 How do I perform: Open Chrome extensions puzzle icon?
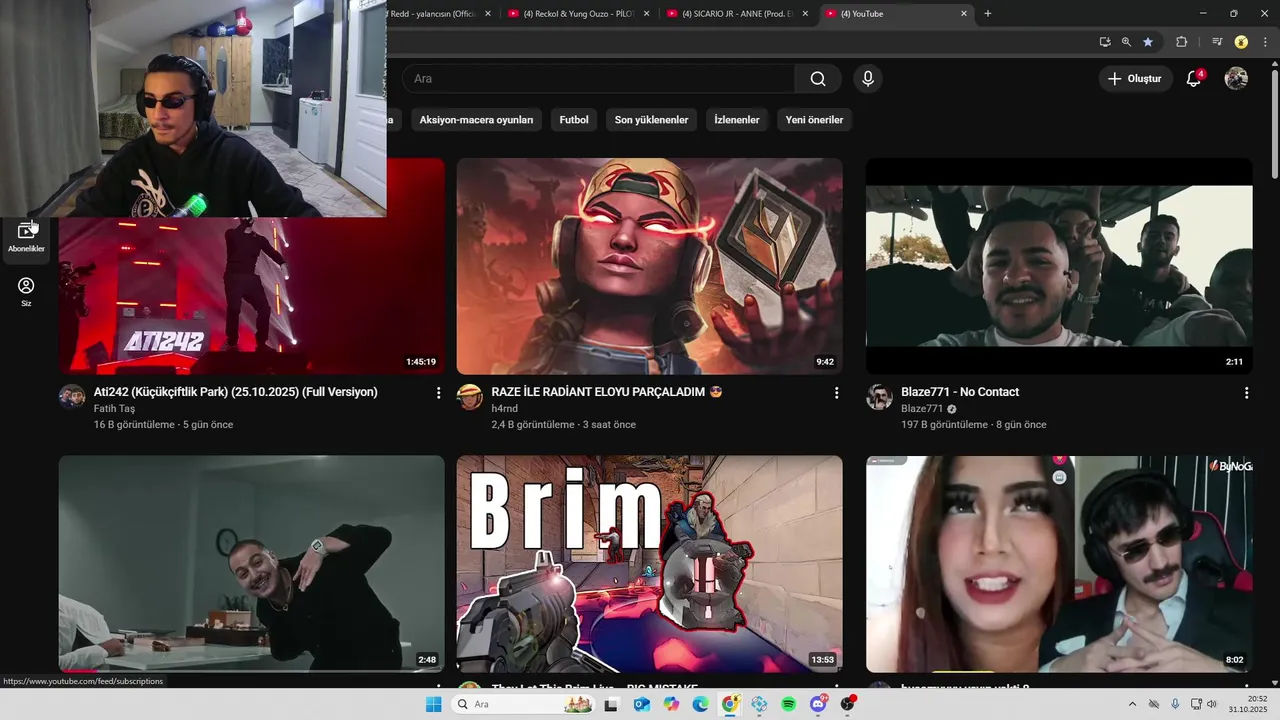click(1181, 42)
